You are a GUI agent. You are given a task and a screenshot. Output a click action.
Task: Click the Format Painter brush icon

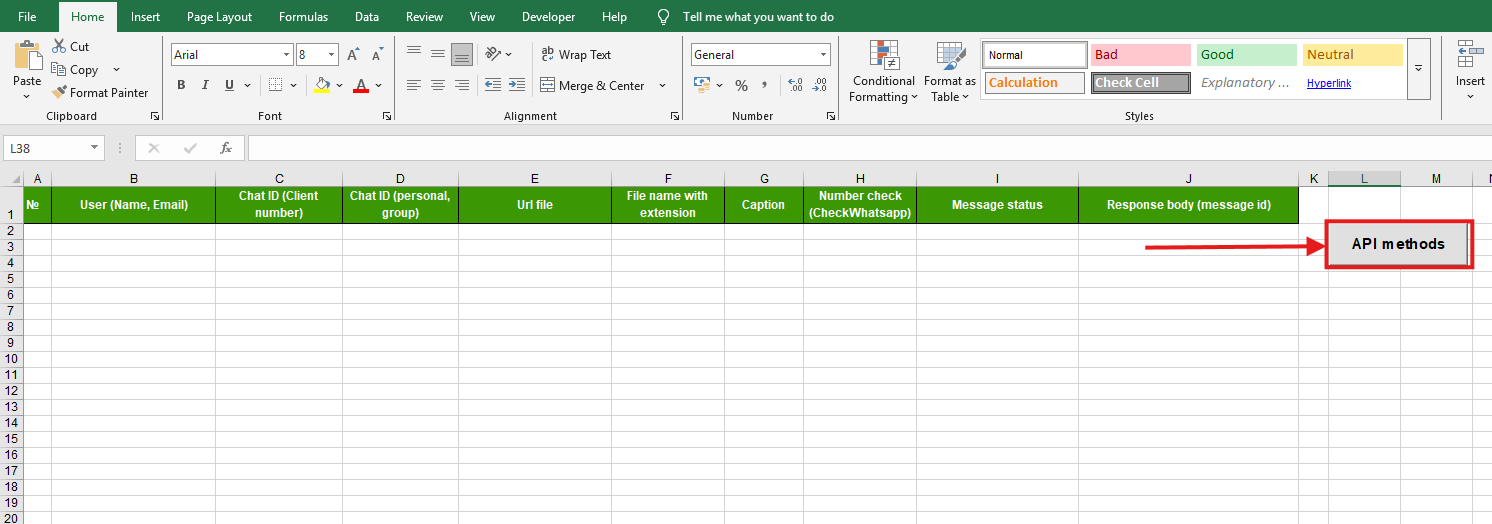60,93
